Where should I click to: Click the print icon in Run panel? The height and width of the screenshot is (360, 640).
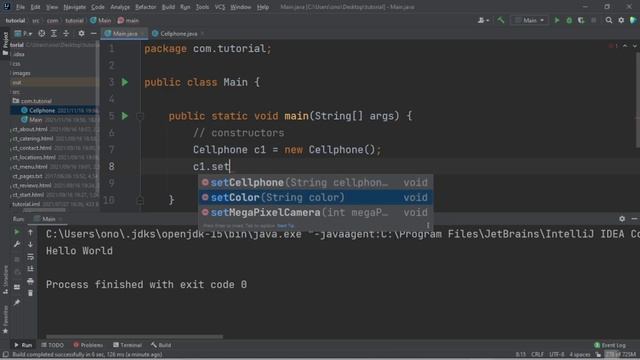[30, 281]
